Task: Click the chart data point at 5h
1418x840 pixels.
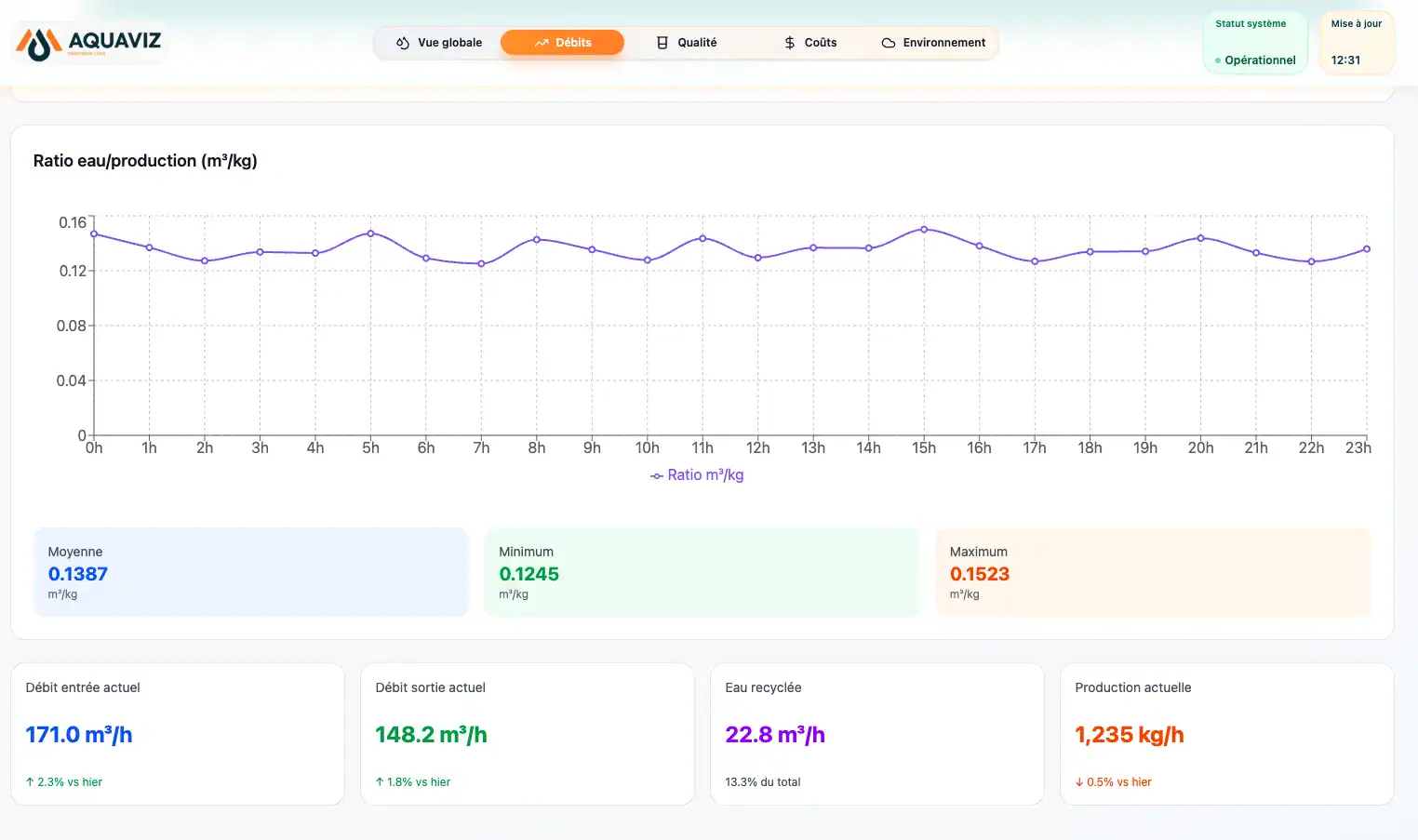Action: pos(370,233)
